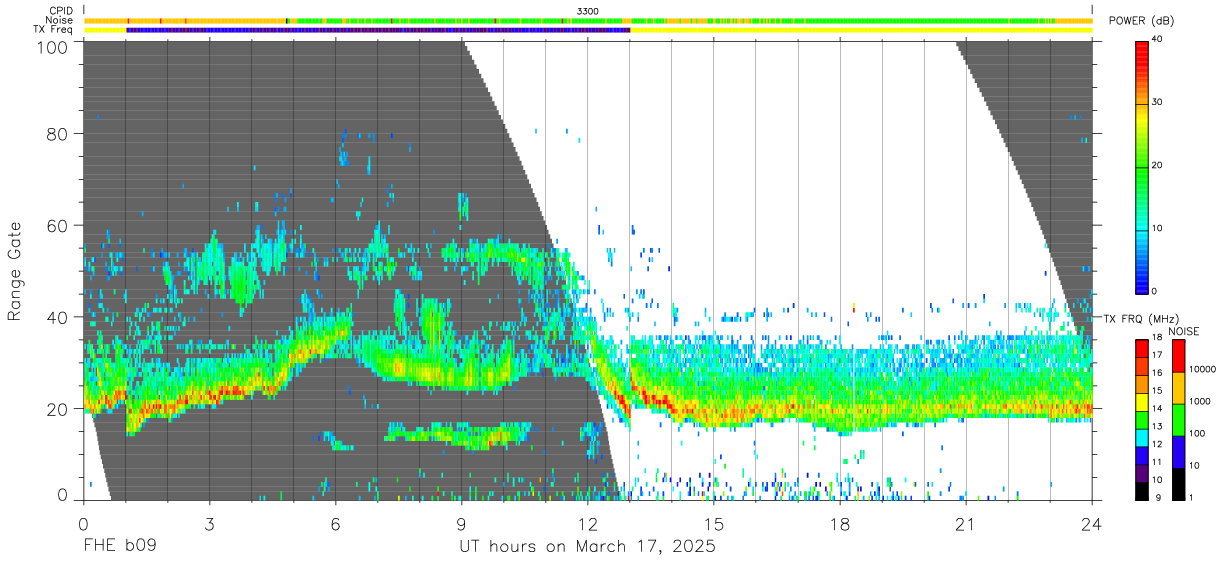
Task: Click the 3 hour tick label on time axis
Action: (210, 524)
